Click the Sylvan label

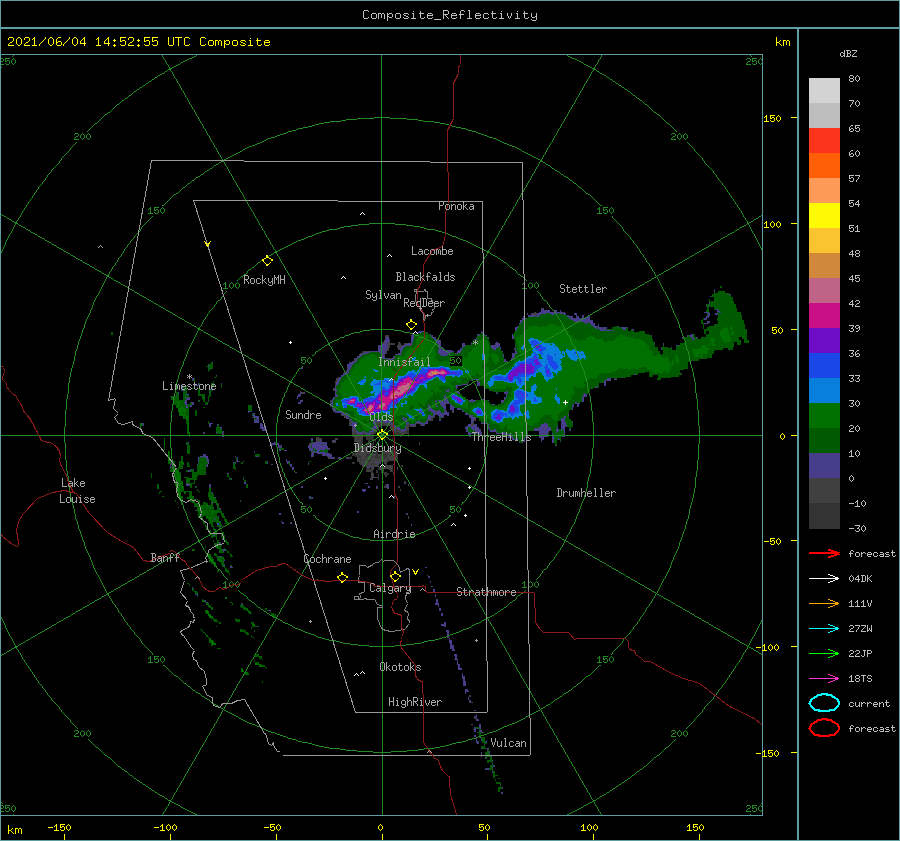pos(383,295)
